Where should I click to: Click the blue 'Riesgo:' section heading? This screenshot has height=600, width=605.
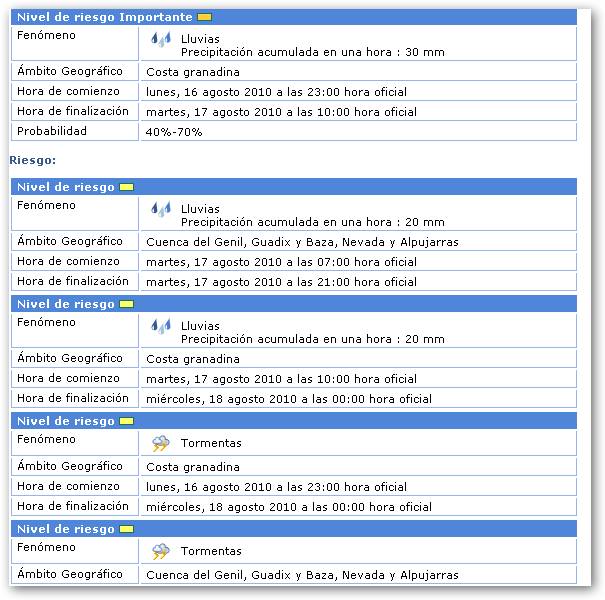[32, 159]
